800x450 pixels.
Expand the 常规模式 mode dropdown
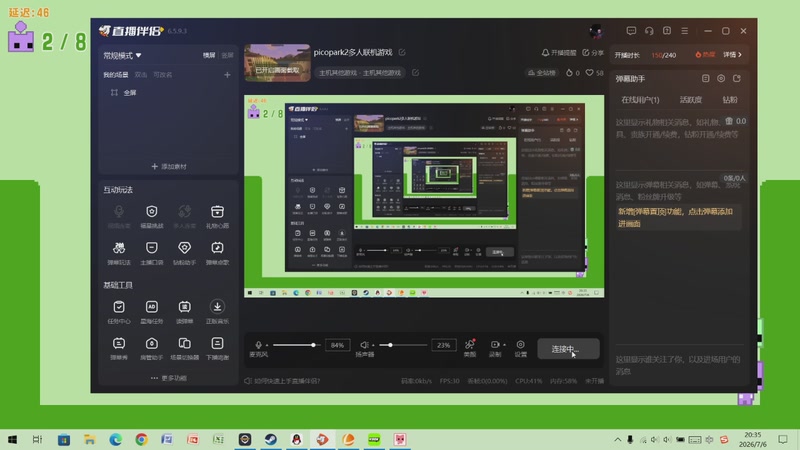pyautogui.click(x=122, y=55)
